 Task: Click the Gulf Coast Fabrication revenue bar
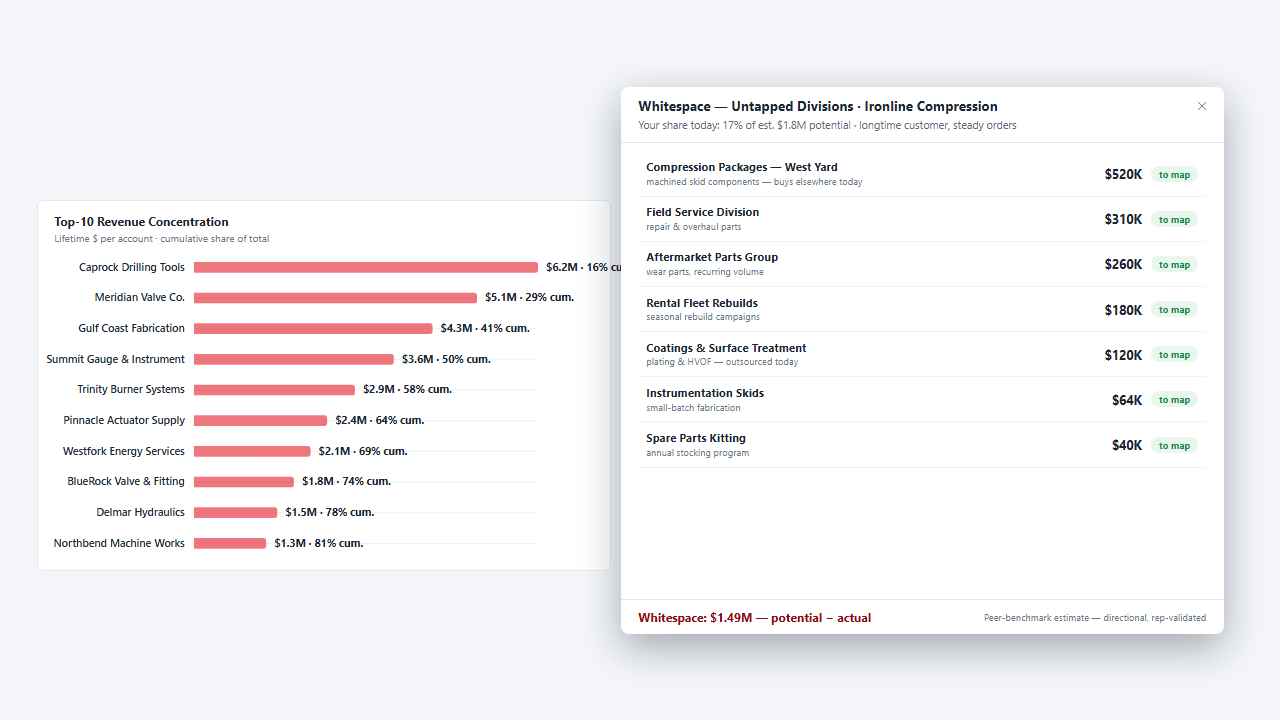(x=313, y=328)
